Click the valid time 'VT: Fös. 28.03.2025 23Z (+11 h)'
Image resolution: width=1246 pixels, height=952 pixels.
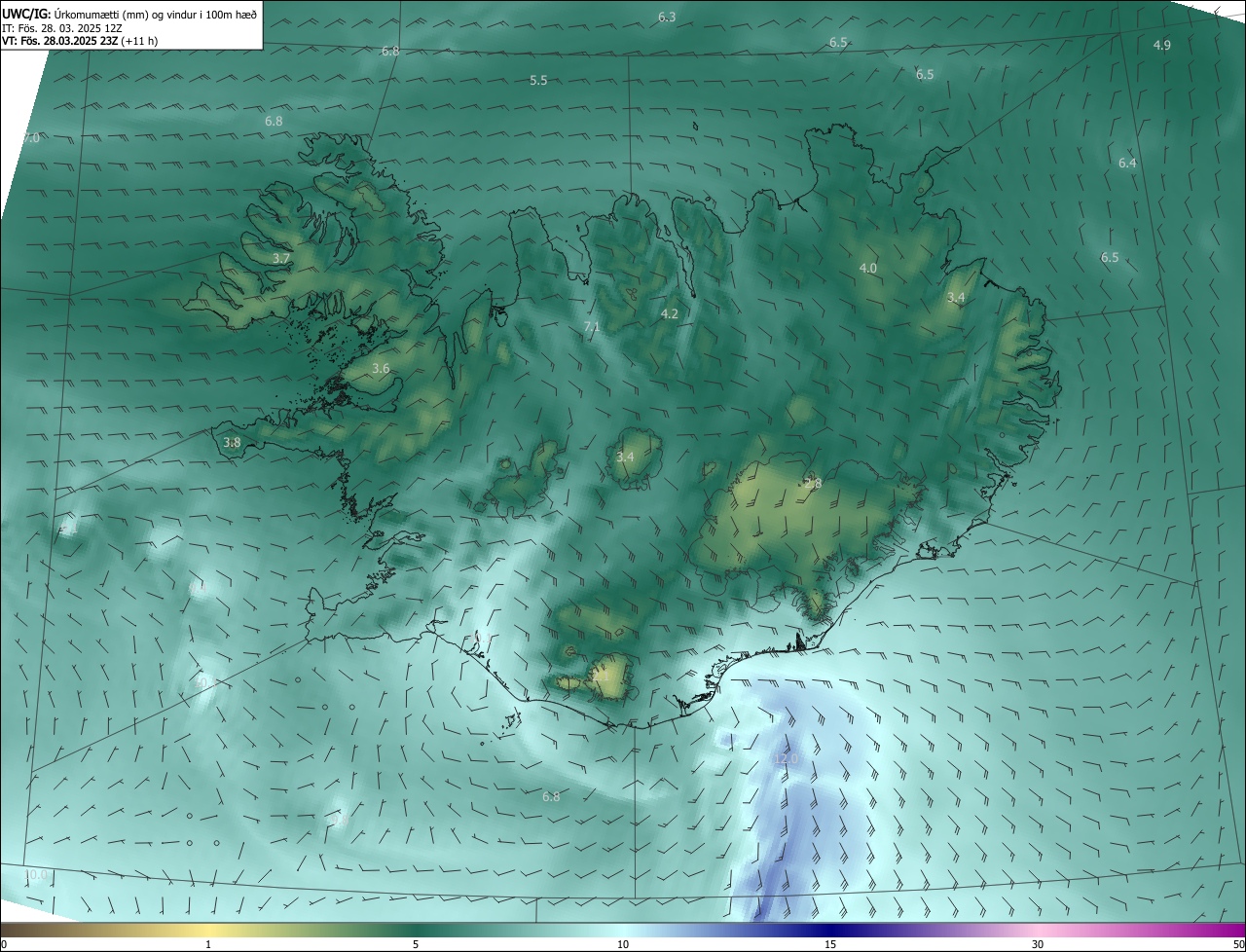click(80, 41)
